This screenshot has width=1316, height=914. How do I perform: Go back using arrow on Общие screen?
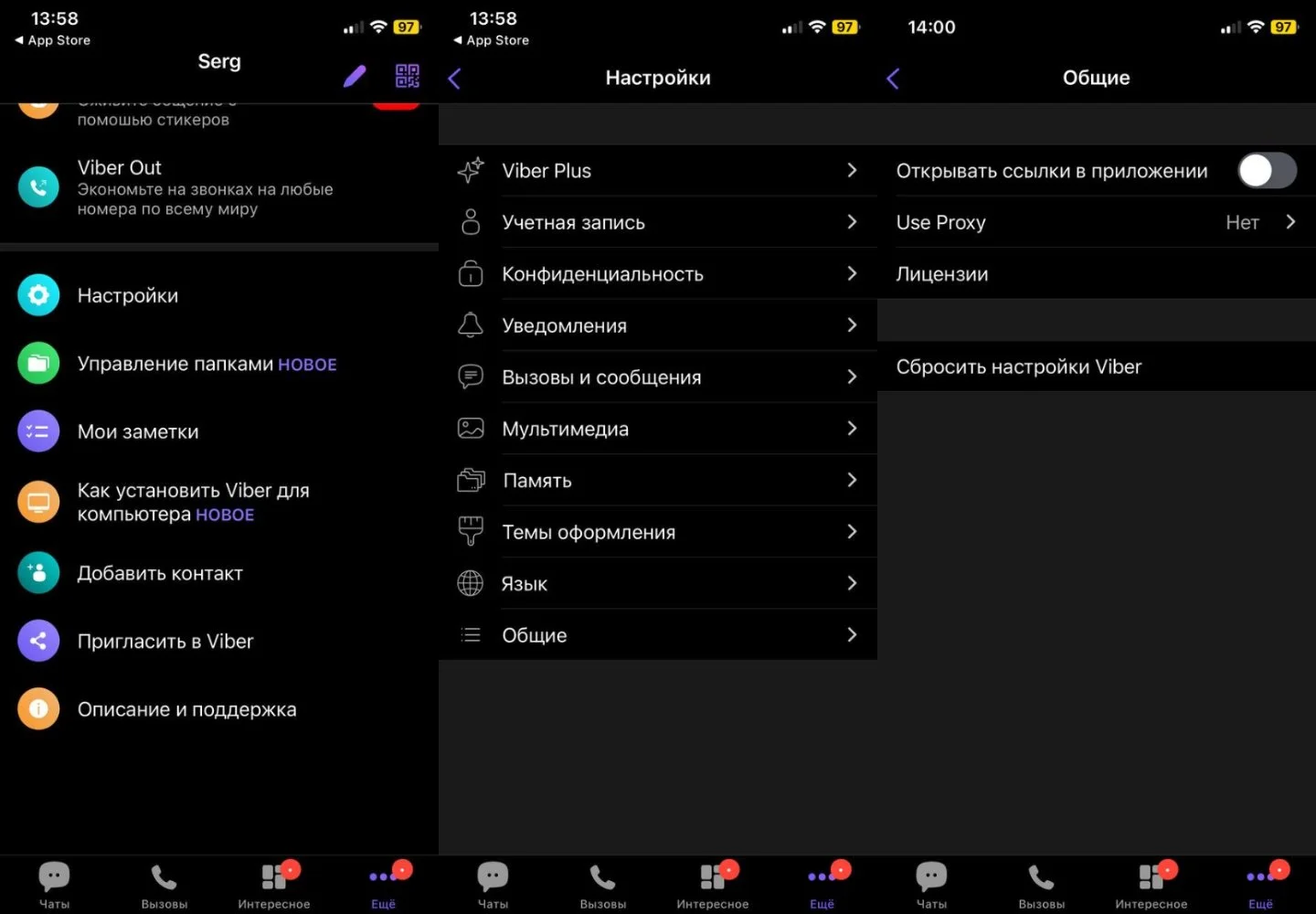tap(893, 79)
